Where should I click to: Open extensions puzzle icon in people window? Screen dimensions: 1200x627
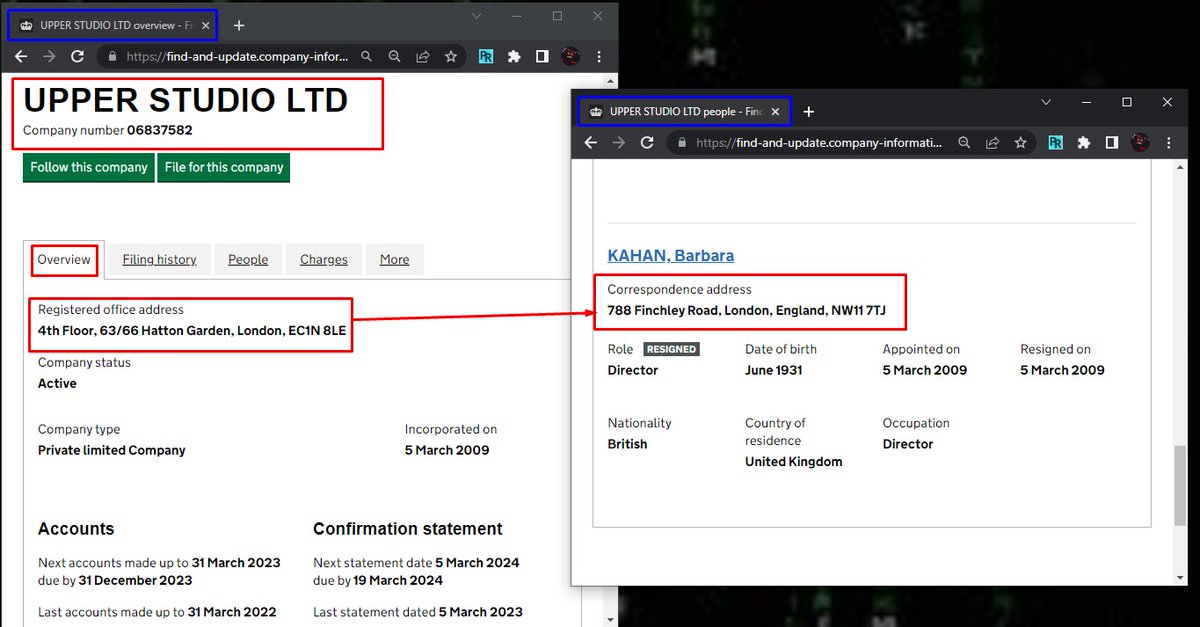point(1083,143)
